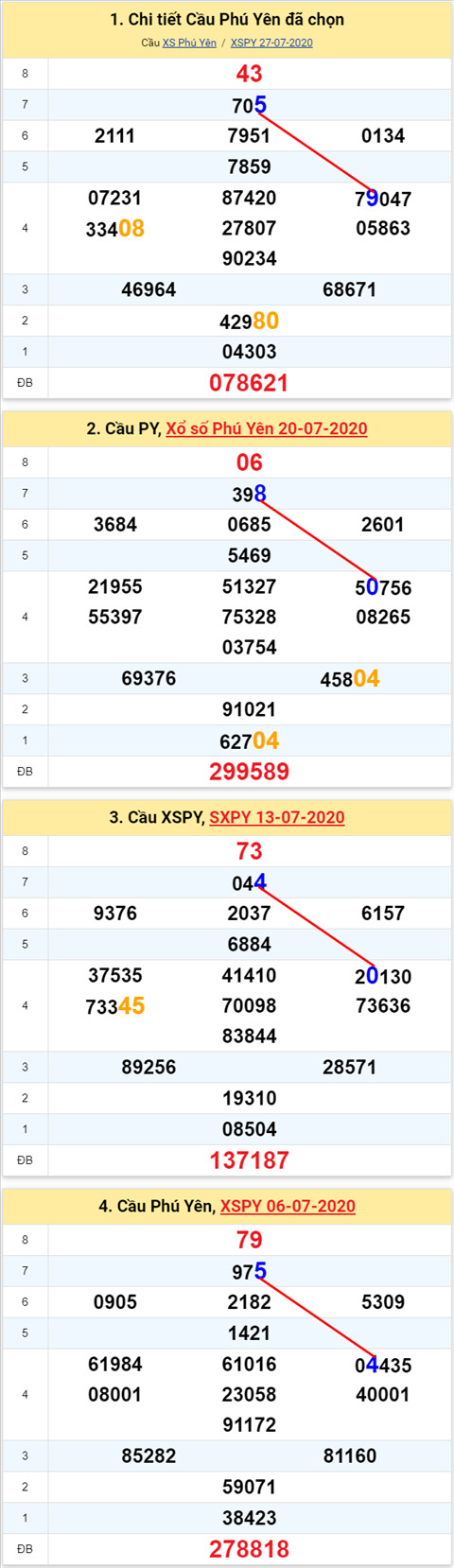Select the number 5309
This screenshot has width=454, height=1568.
383,1302
